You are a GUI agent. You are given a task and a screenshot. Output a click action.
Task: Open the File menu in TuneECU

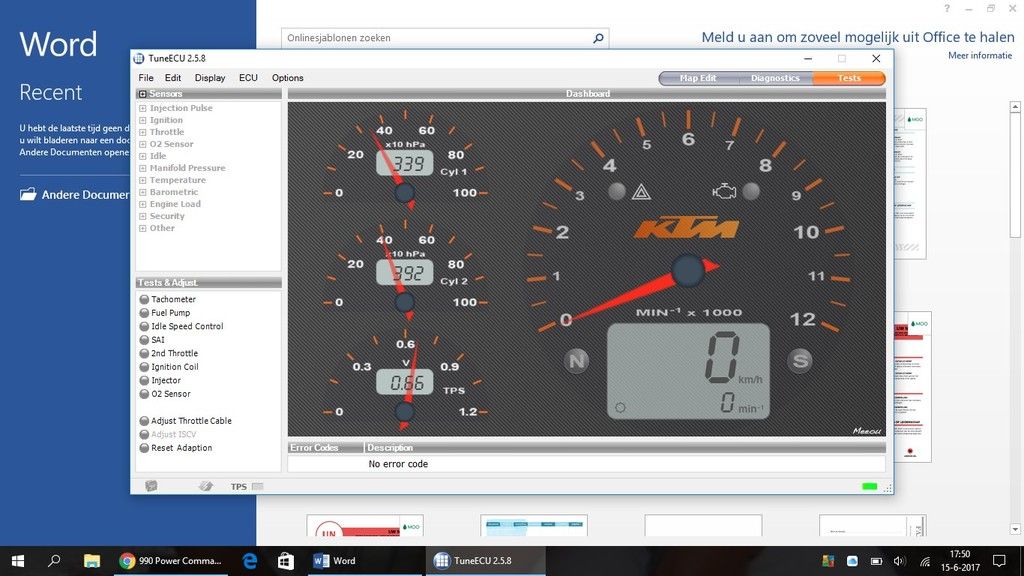[146, 78]
